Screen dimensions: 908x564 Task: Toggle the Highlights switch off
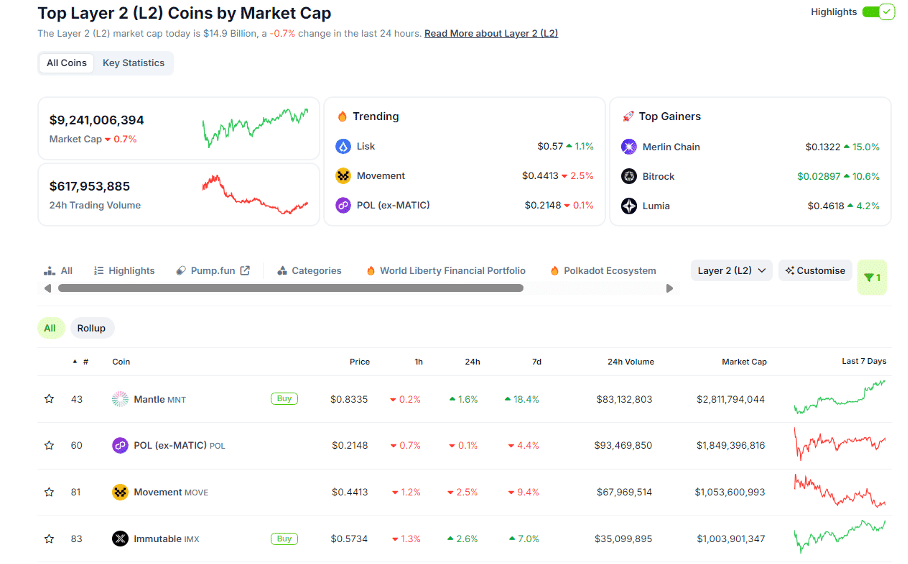877,12
